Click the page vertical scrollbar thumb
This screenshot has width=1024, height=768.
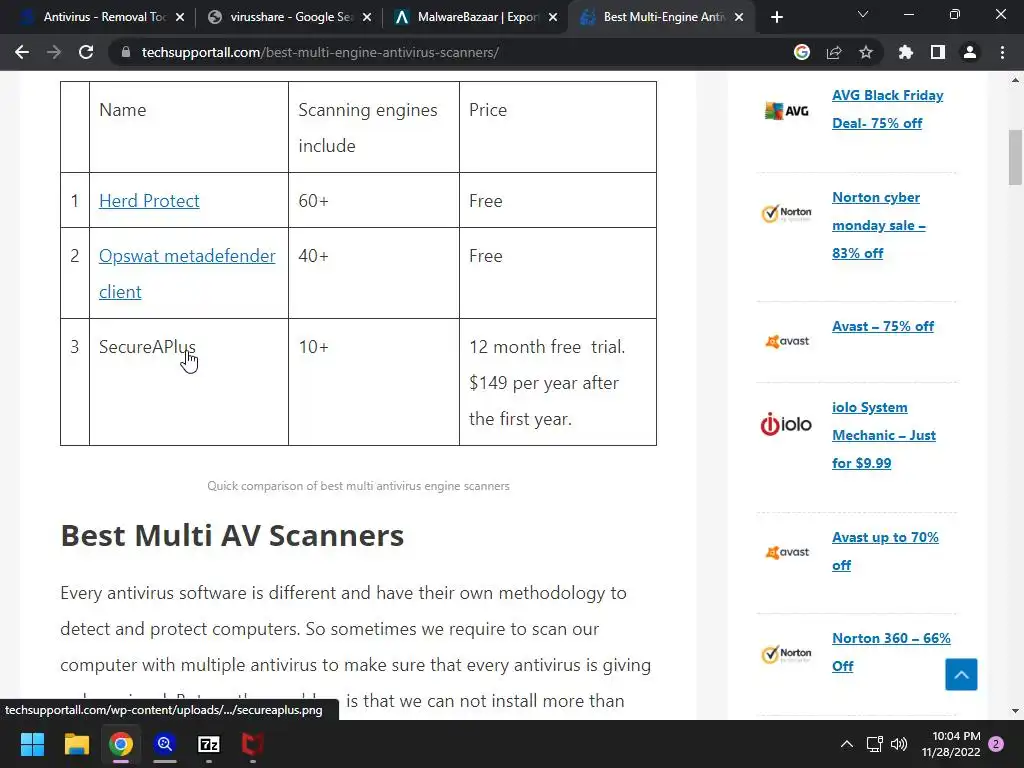click(1015, 157)
